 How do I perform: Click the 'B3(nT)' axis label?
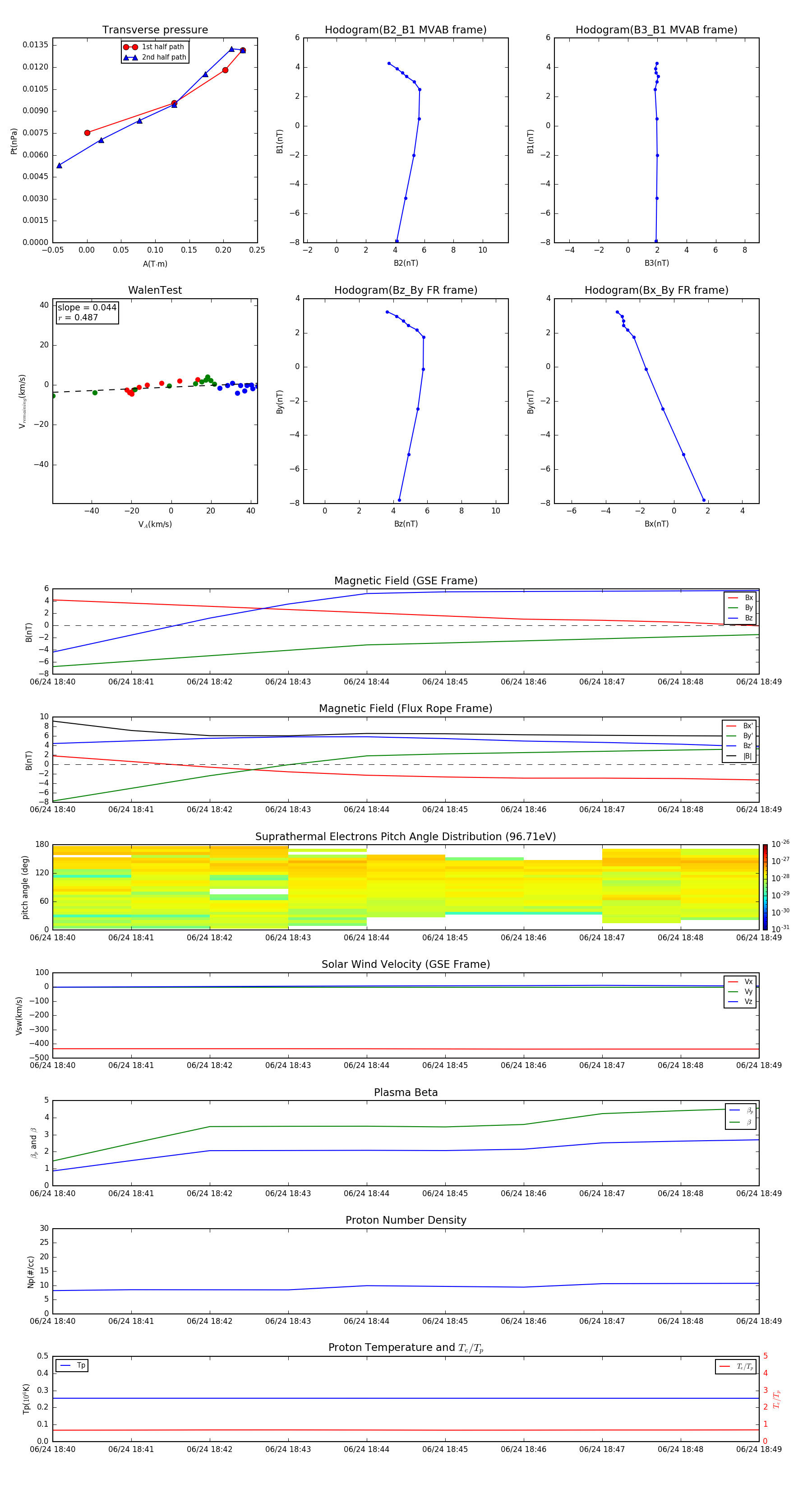[x=656, y=263]
